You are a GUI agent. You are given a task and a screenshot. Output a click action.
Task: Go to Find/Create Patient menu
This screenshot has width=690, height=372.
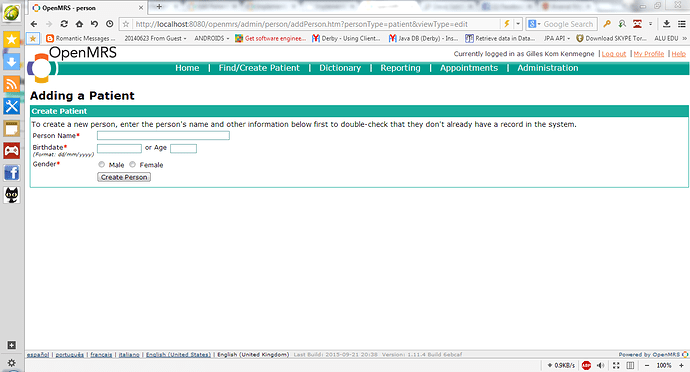[259, 68]
